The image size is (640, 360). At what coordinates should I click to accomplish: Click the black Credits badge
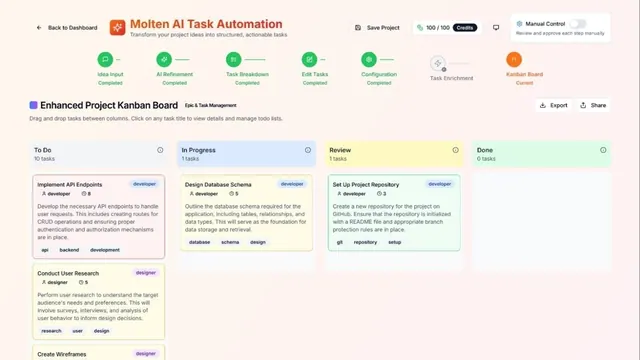click(465, 28)
